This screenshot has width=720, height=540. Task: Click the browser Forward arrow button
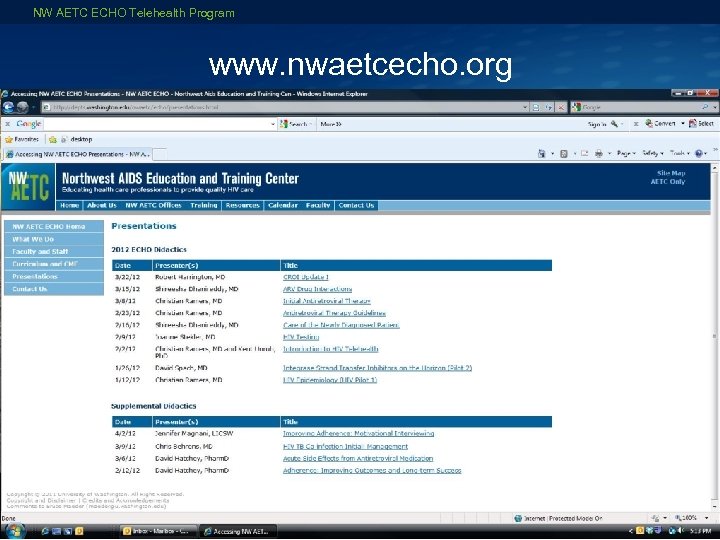[22, 107]
